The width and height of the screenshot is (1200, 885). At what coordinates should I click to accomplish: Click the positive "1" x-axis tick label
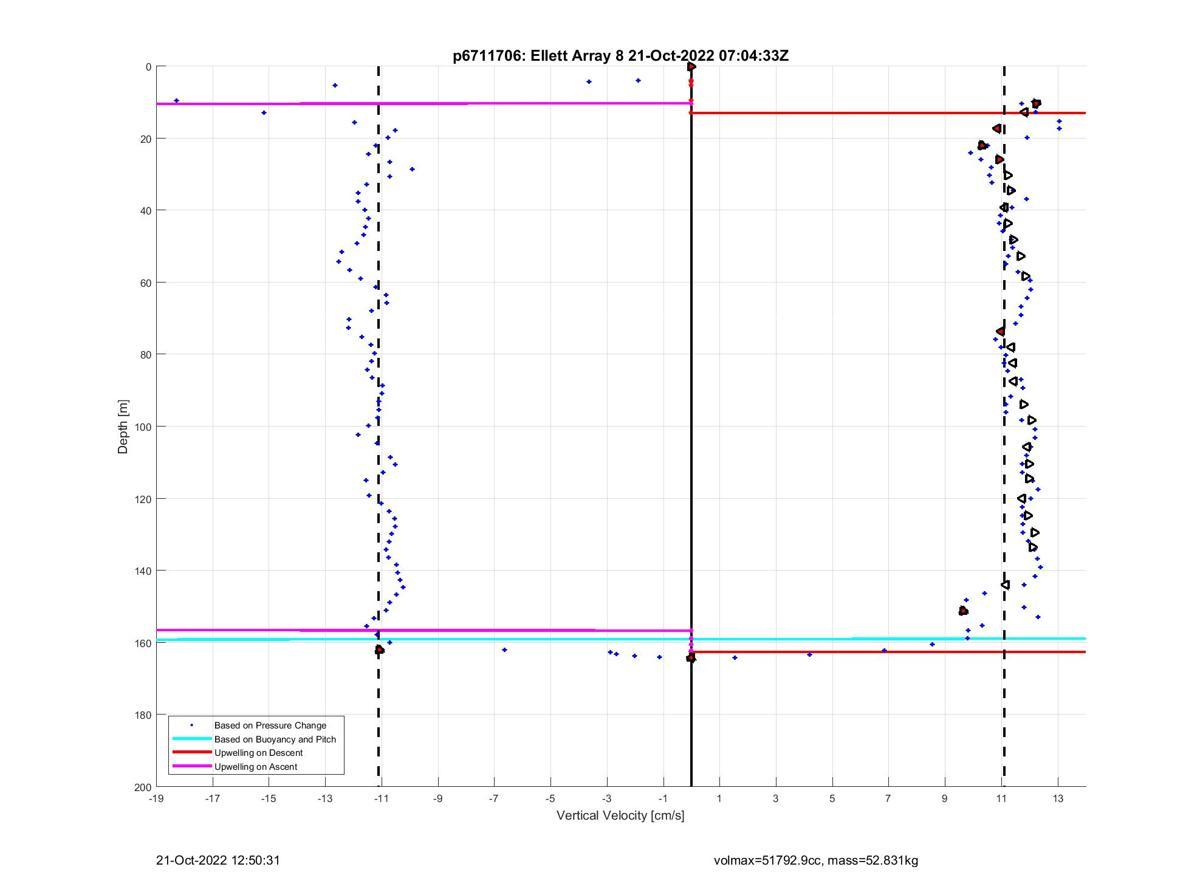pos(719,799)
